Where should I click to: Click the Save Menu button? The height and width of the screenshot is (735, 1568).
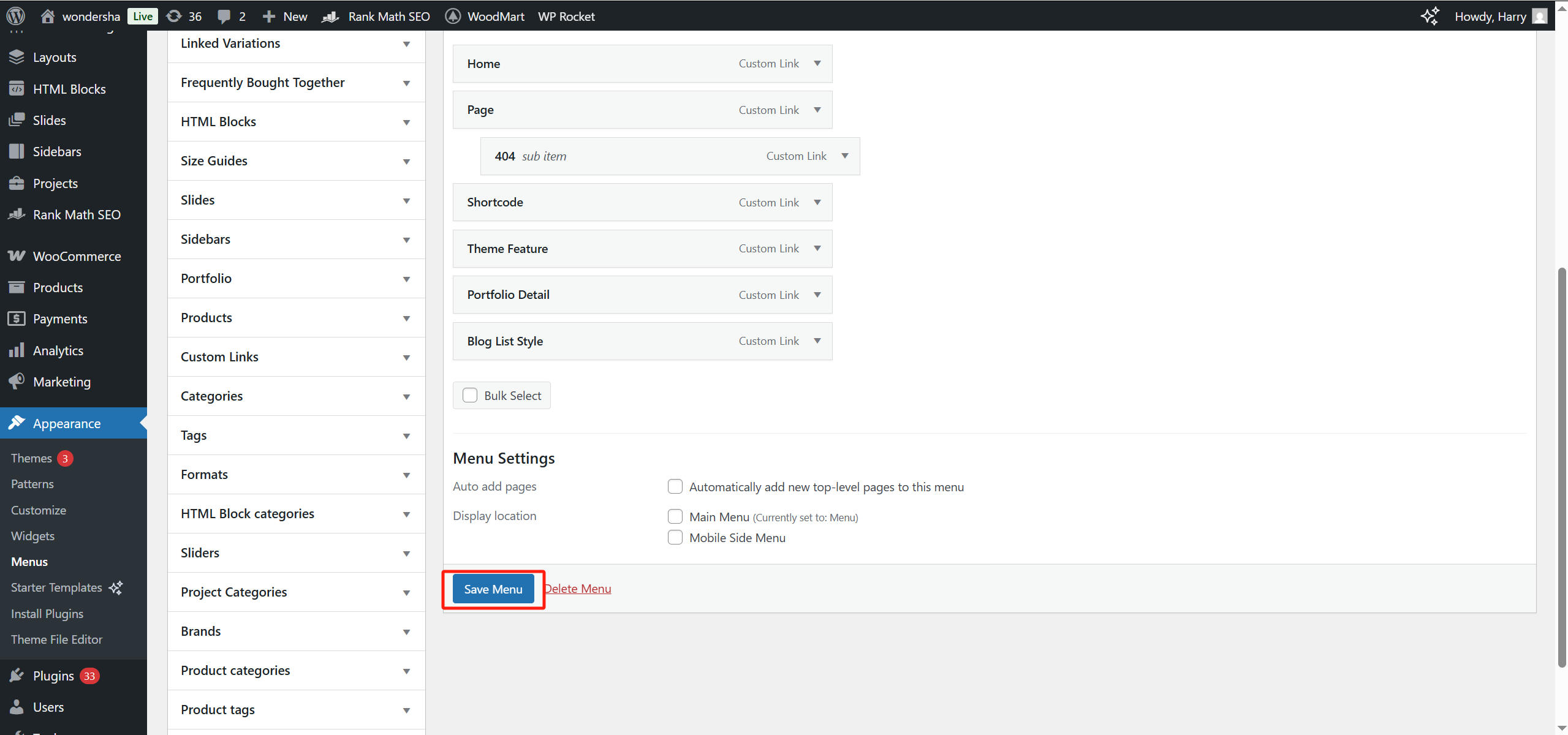pos(493,589)
